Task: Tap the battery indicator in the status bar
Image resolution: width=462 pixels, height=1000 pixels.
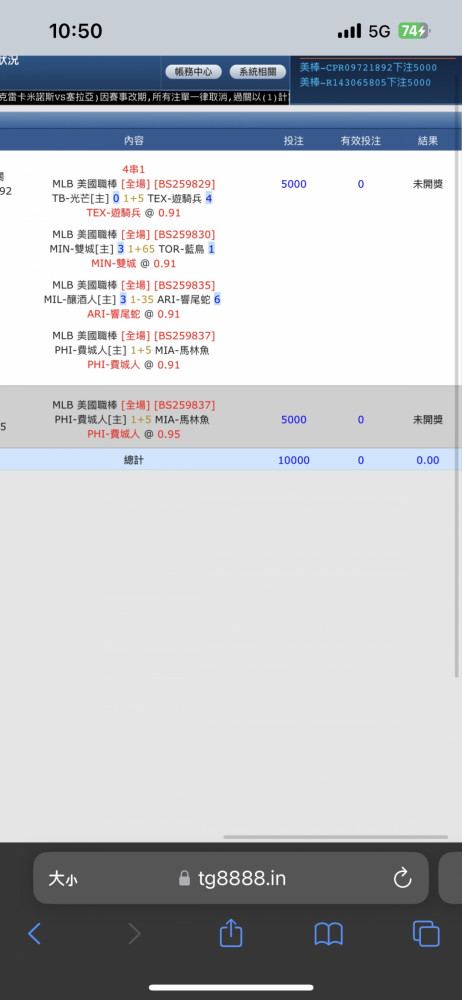Action: click(x=414, y=31)
